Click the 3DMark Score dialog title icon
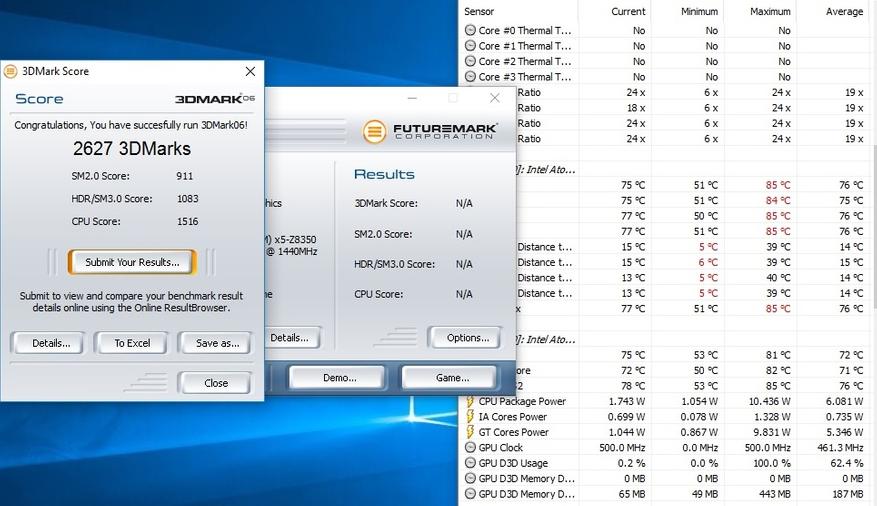This screenshot has width=877, height=506. tap(11, 72)
